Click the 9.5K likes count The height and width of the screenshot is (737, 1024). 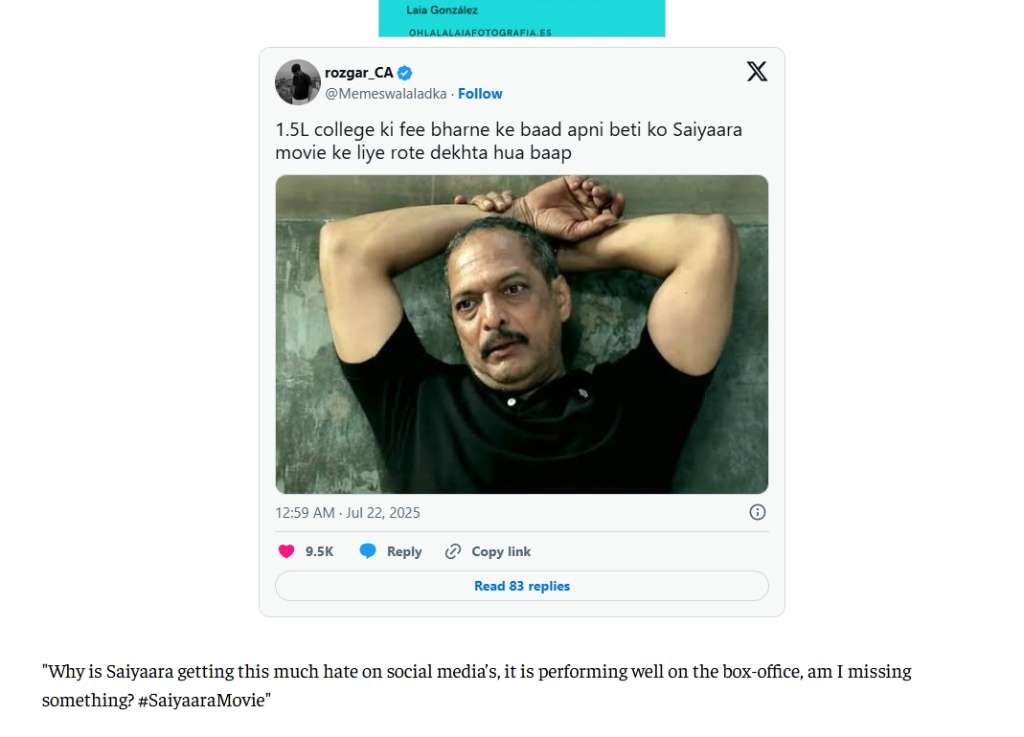319,552
